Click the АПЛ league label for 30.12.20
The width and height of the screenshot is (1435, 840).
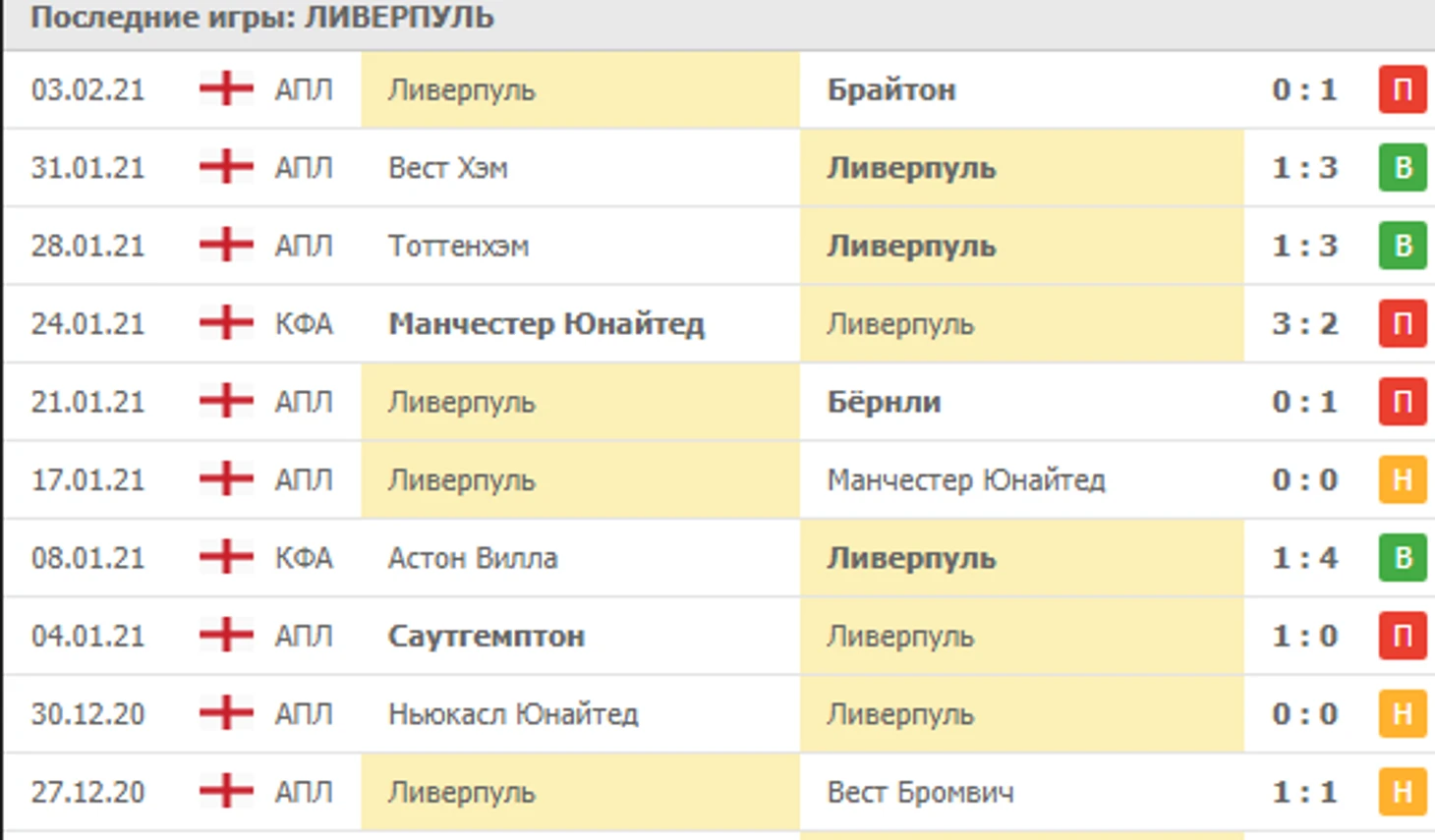(304, 713)
